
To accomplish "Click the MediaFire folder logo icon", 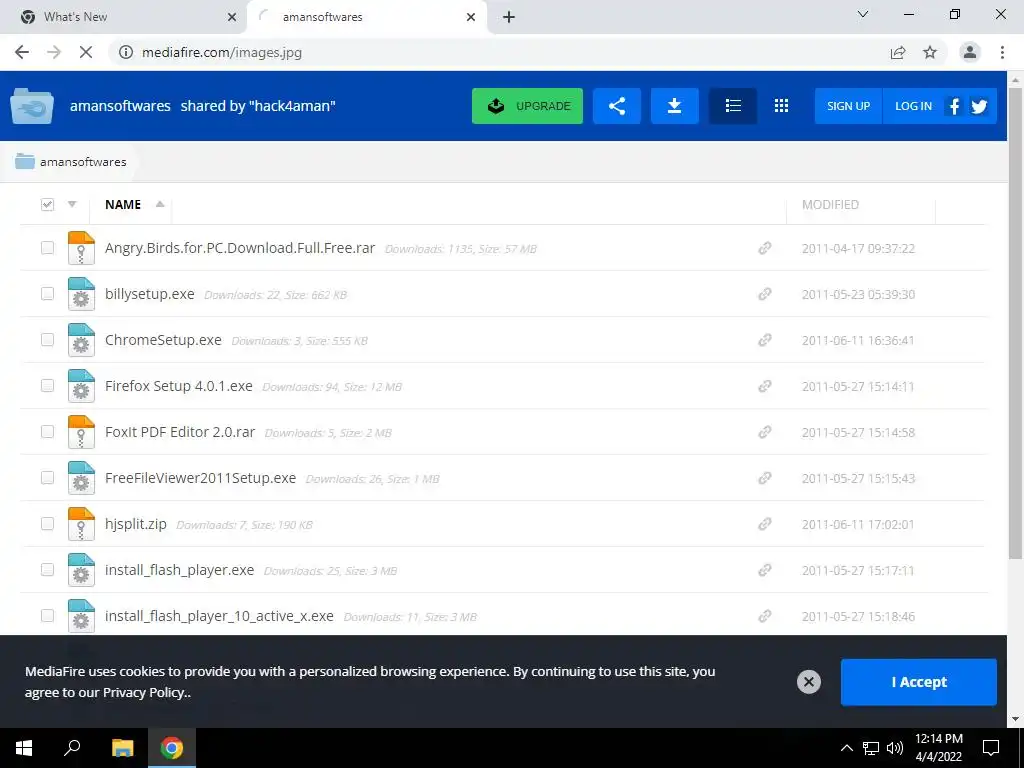I will tap(31, 106).
